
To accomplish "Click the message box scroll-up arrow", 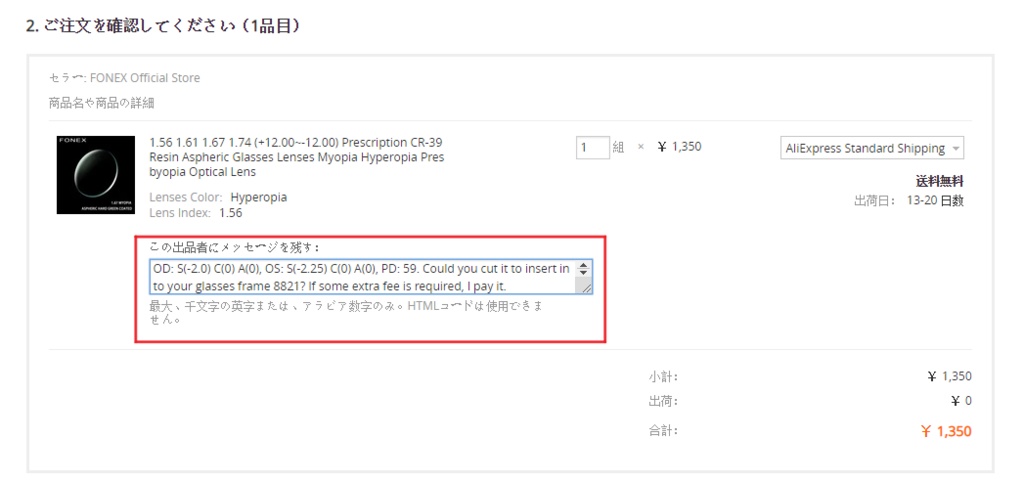I will (584, 265).
